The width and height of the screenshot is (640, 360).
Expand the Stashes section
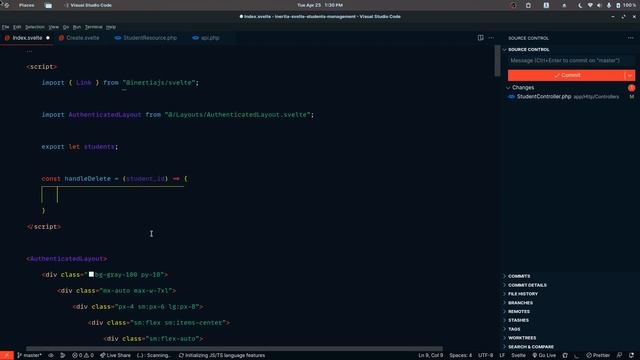(518, 320)
